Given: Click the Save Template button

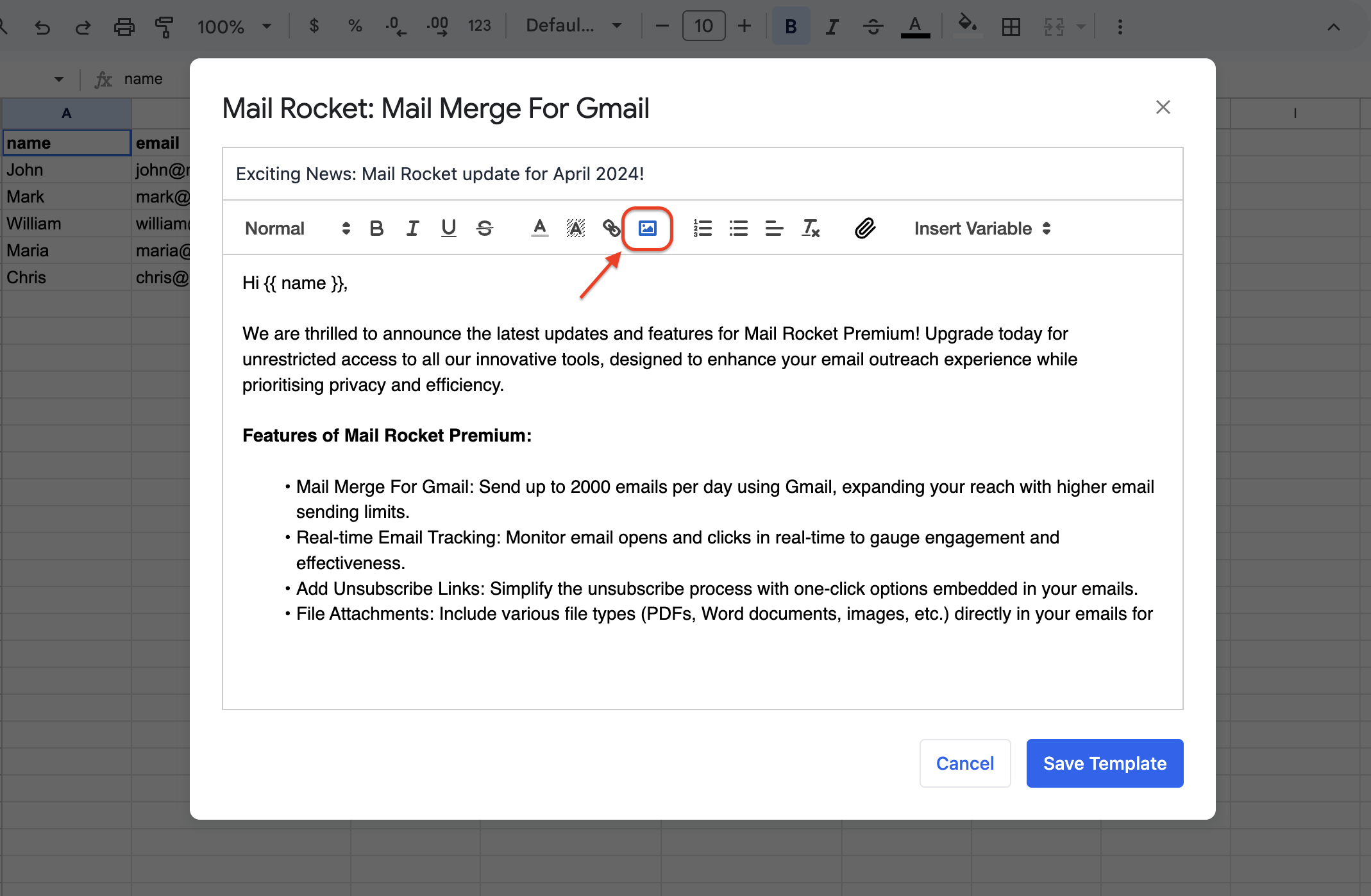Looking at the screenshot, I should pos(1104,763).
